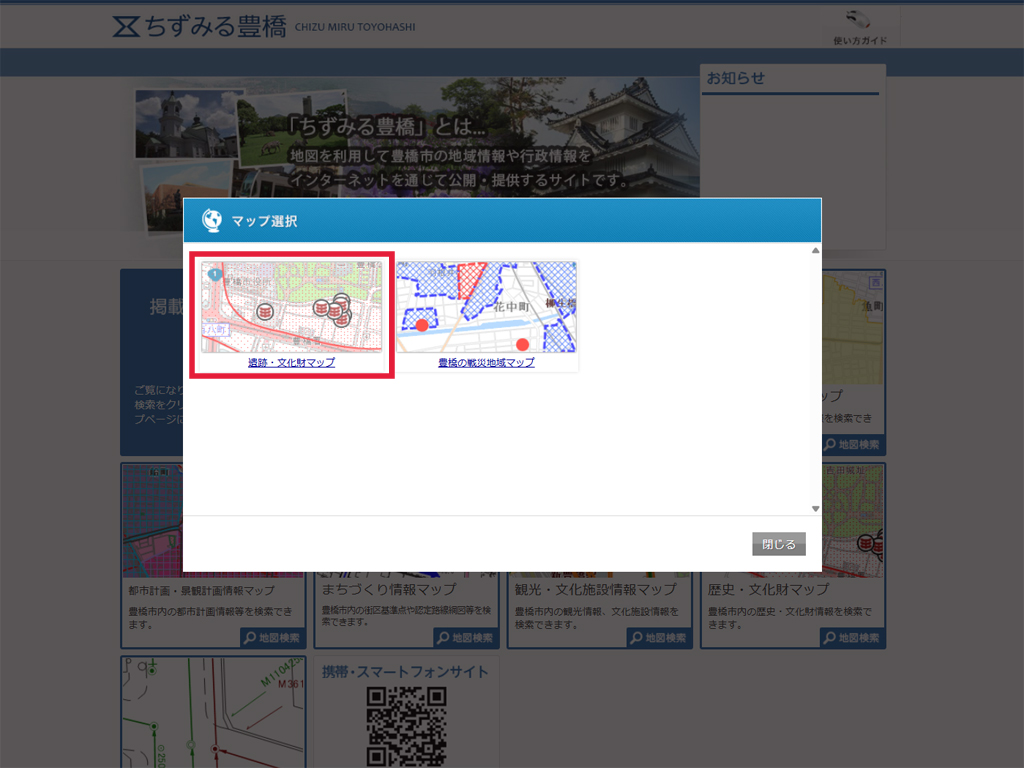The width and height of the screenshot is (1024, 768).
Task: Click the 携帯・スマートフォンサイト heading
Action: [x=405, y=672]
